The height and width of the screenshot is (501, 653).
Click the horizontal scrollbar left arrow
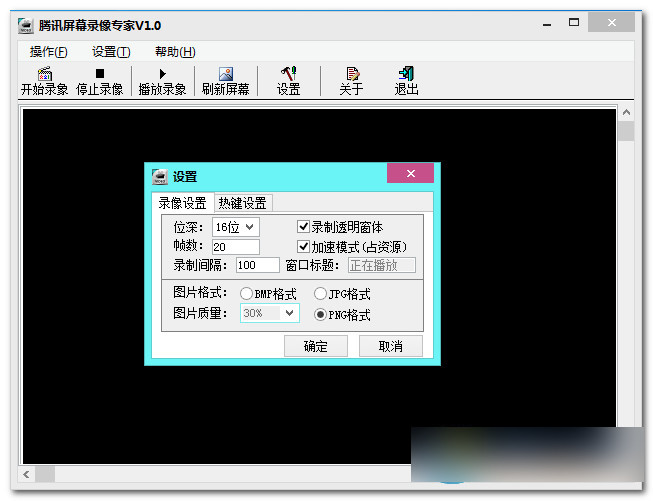(28, 474)
